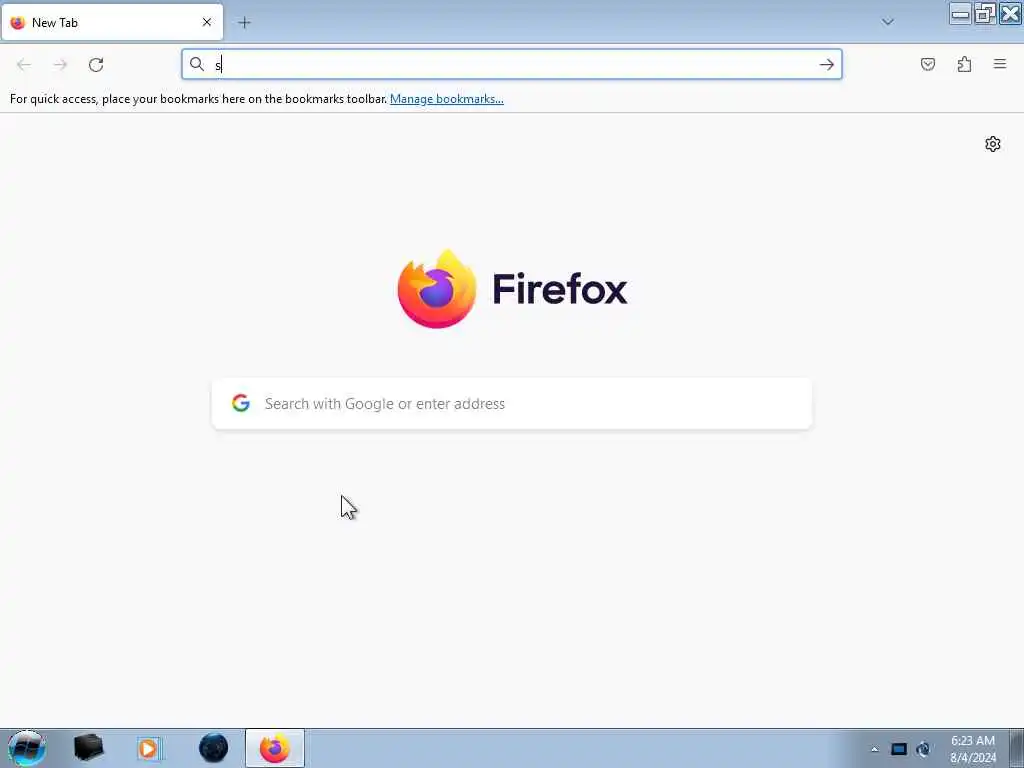Image resolution: width=1024 pixels, height=768 pixels.
Task: Open the volume tray icon
Action: (923, 749)
